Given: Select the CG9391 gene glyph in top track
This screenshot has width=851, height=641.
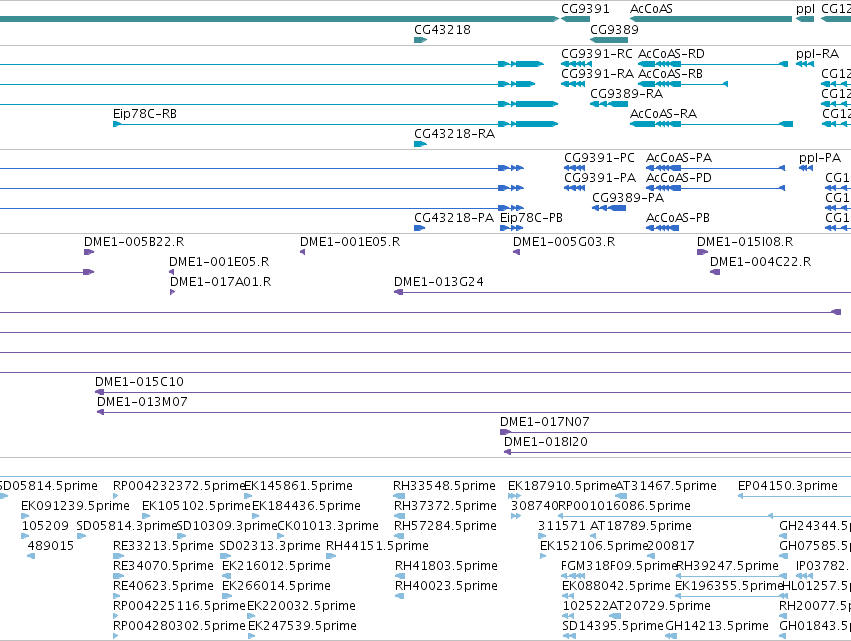Looking at the screenshot, I should [575, 20].
